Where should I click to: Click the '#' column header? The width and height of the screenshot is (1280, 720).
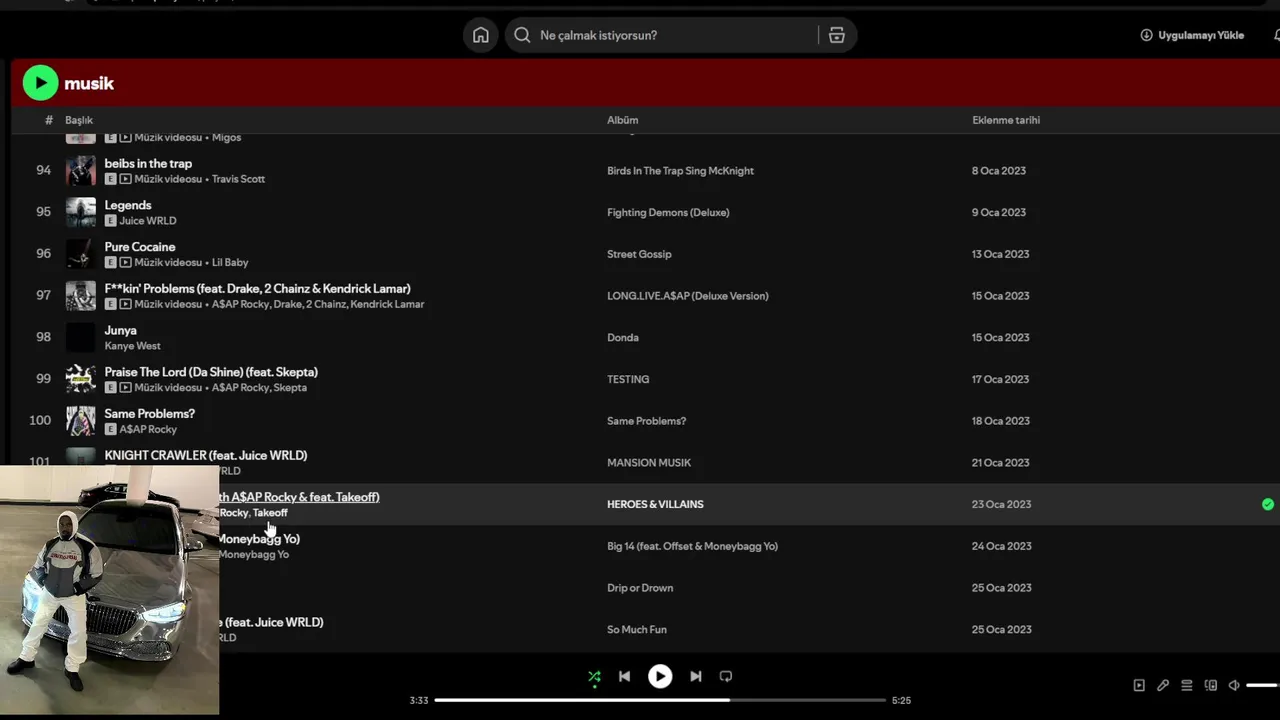[49, 120]
